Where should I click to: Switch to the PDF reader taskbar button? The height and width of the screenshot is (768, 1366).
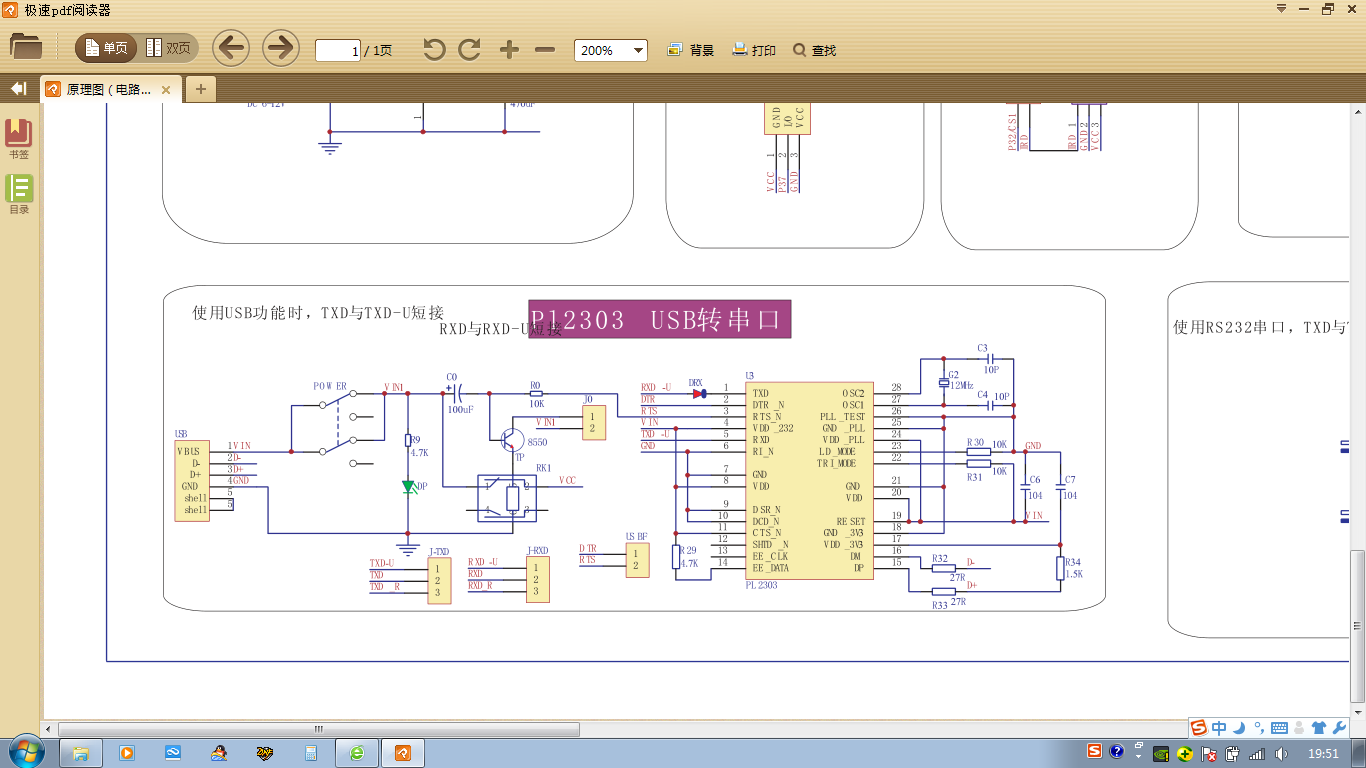(403, 753)
